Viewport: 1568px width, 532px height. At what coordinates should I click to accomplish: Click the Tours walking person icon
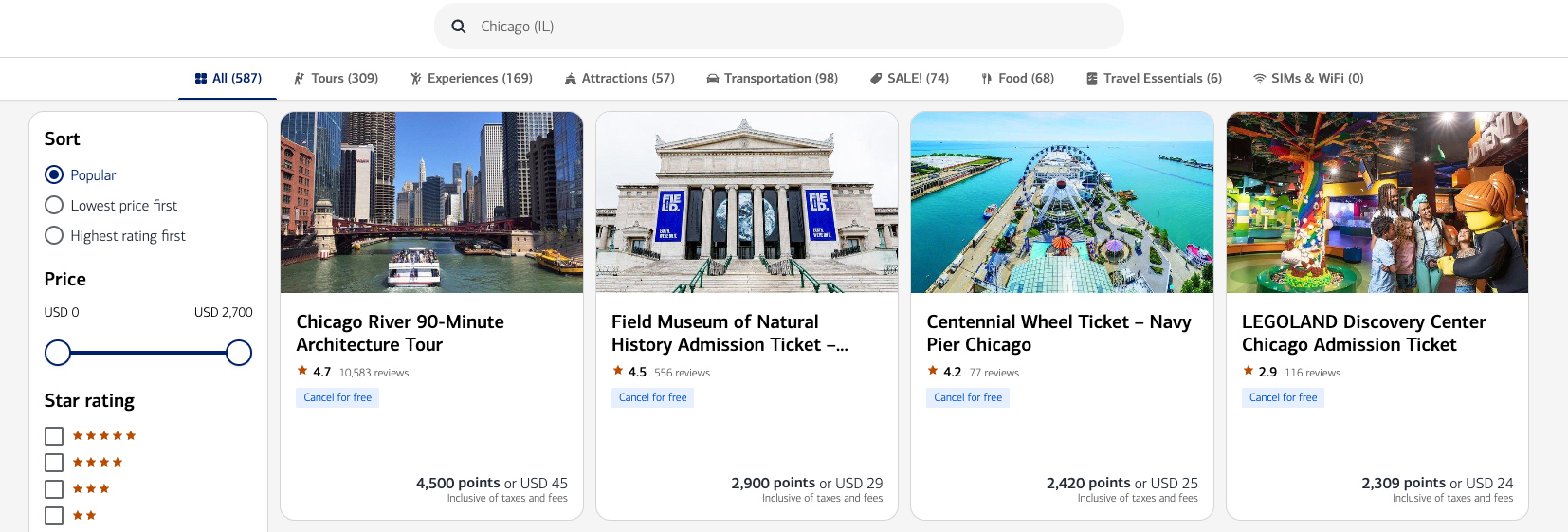pyautogui.click(x=300, y=79)
